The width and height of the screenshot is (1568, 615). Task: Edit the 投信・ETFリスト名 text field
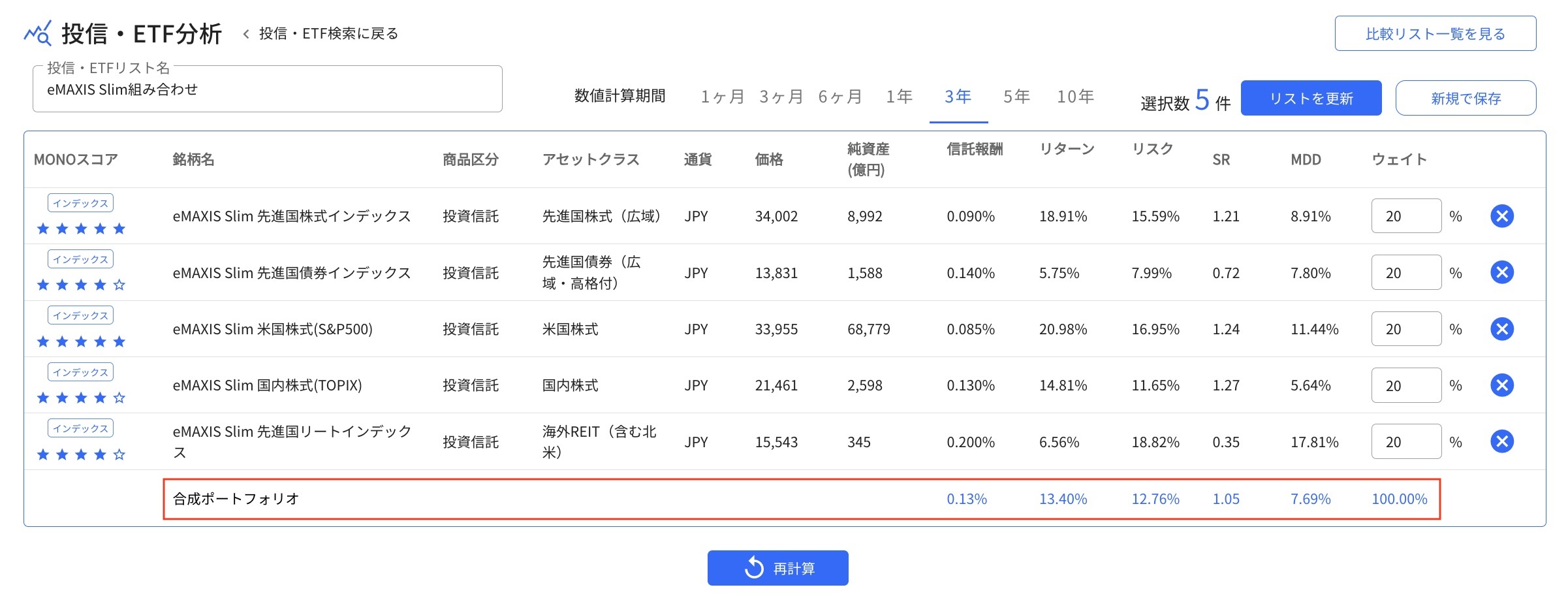click(x=268, y=89)
